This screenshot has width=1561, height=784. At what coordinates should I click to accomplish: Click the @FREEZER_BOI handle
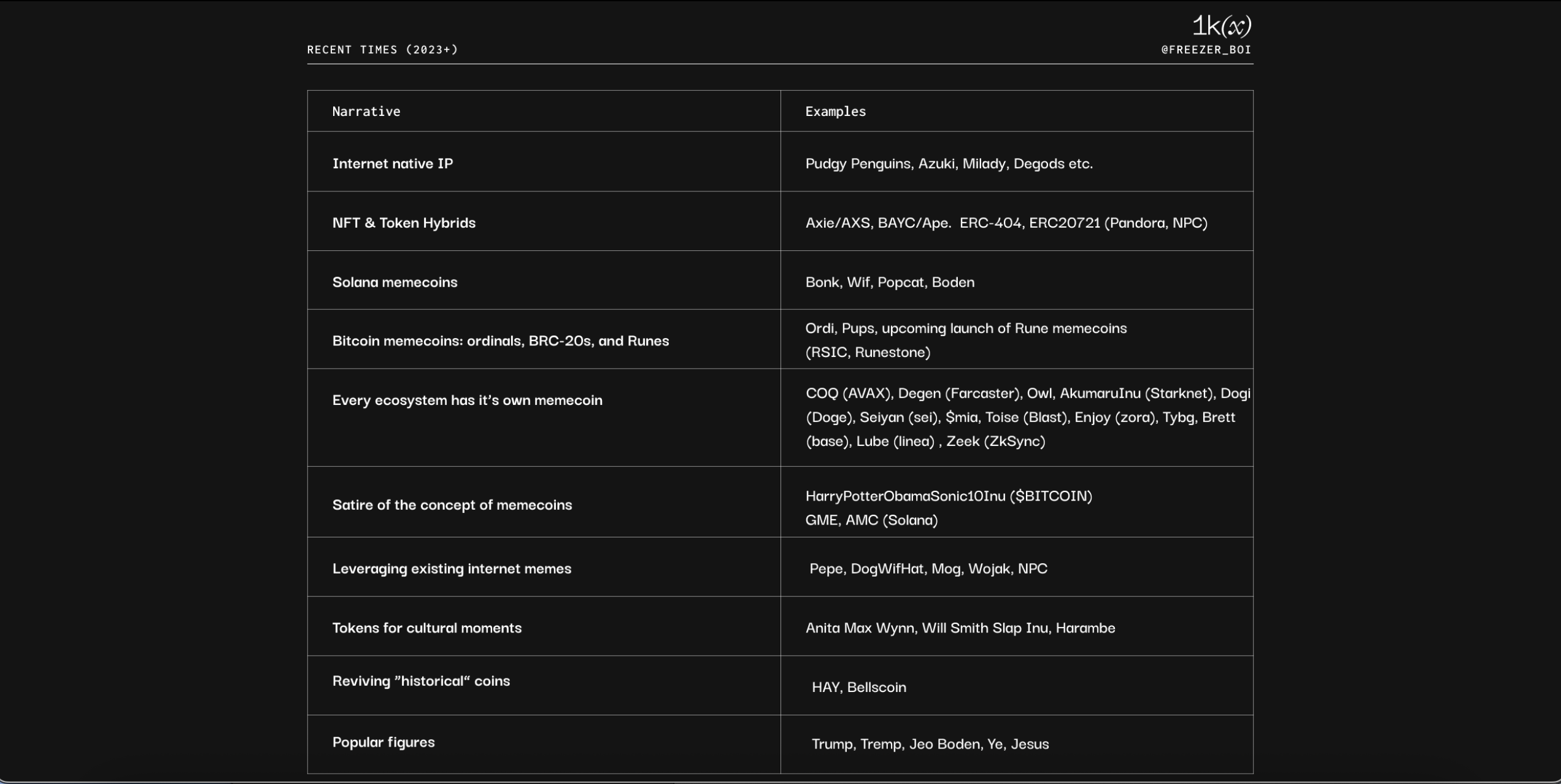point(1206,50)
